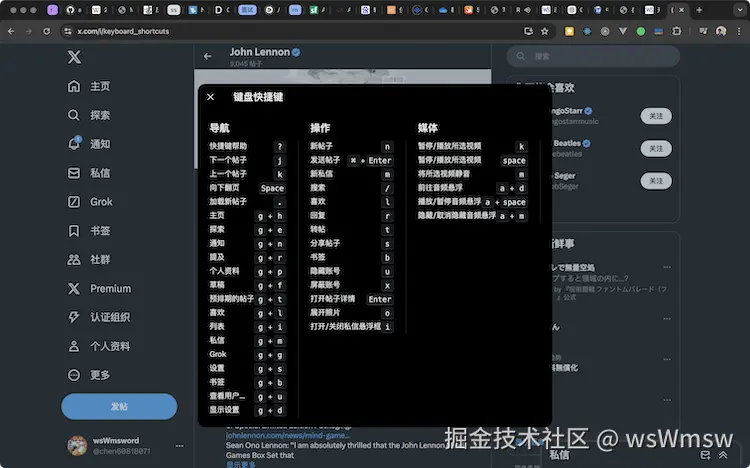
Task: Click the 前往音频悬浮 shortcut row
Action: pyautogui.click(x=472, y=188)
